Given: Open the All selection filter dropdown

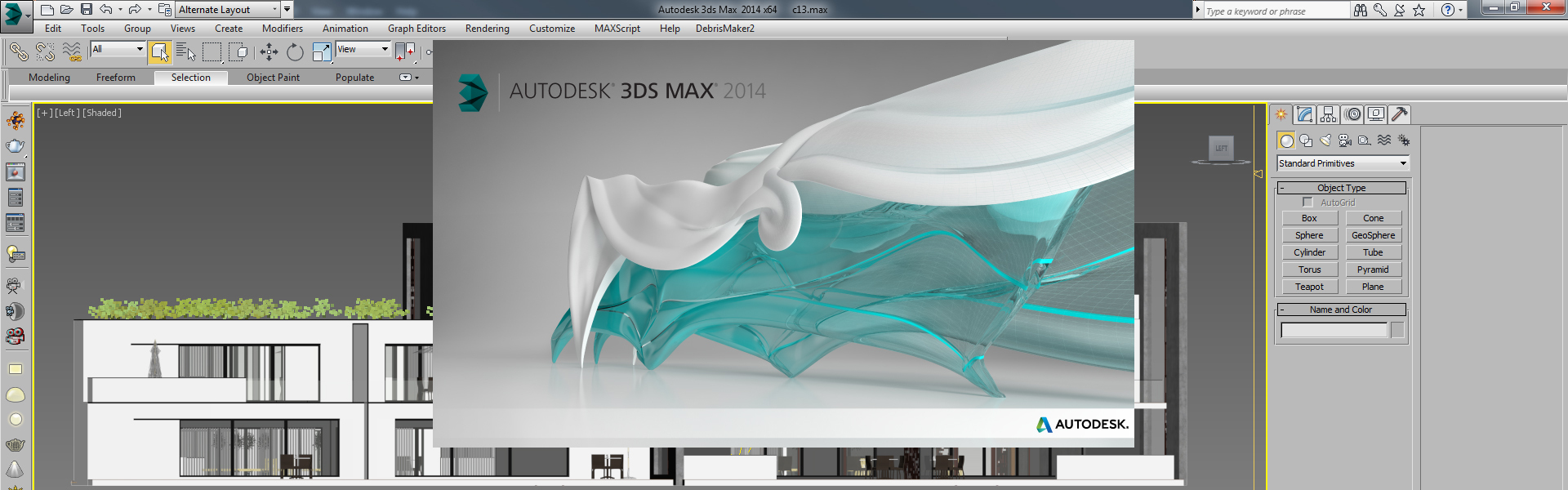Looking at the screenshot, I should 118,49.
